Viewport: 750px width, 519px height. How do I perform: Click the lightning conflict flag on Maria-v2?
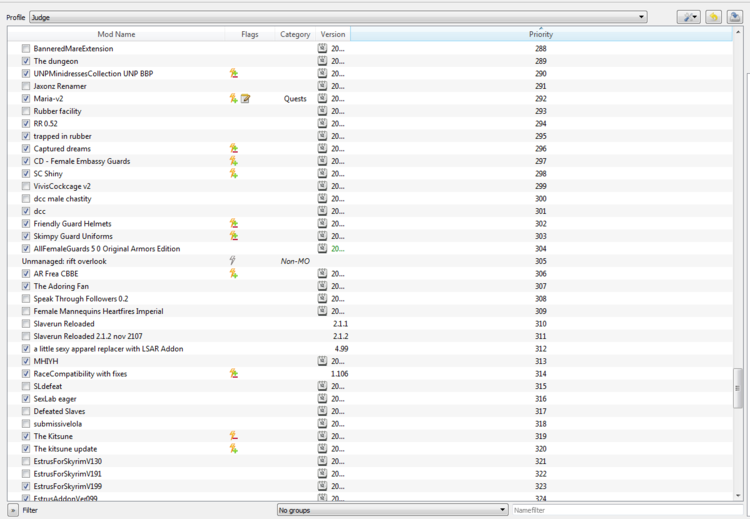[233, 99]
